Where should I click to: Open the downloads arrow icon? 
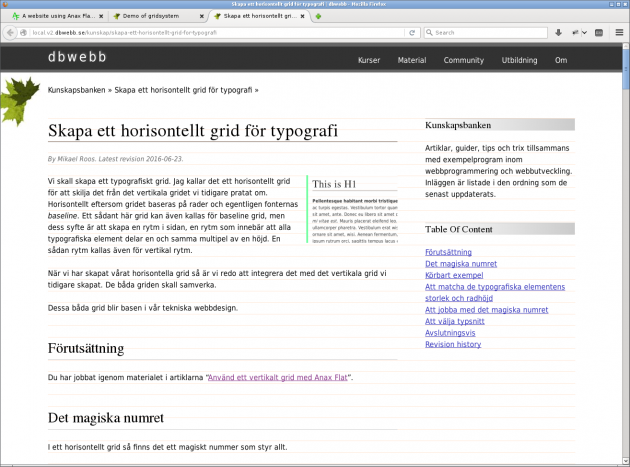point(558,33)
